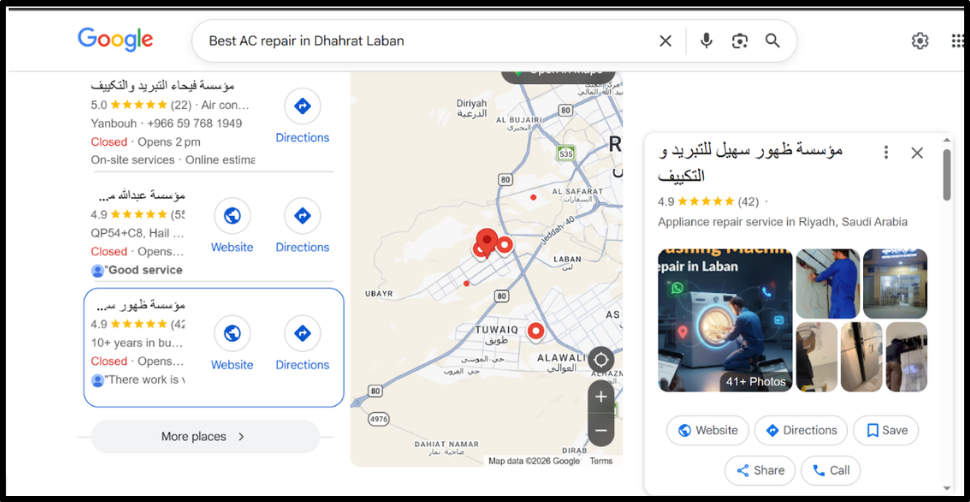Open Website of the second listing

point(232,225)
